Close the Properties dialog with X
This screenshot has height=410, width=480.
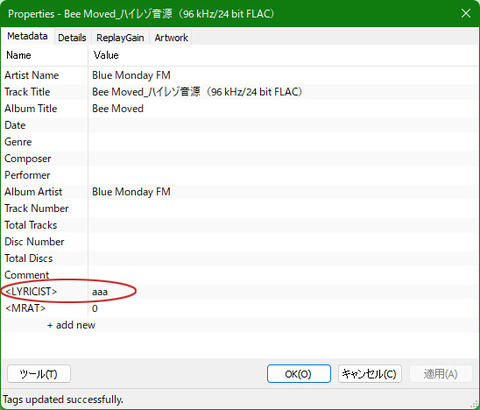point(466,14)
